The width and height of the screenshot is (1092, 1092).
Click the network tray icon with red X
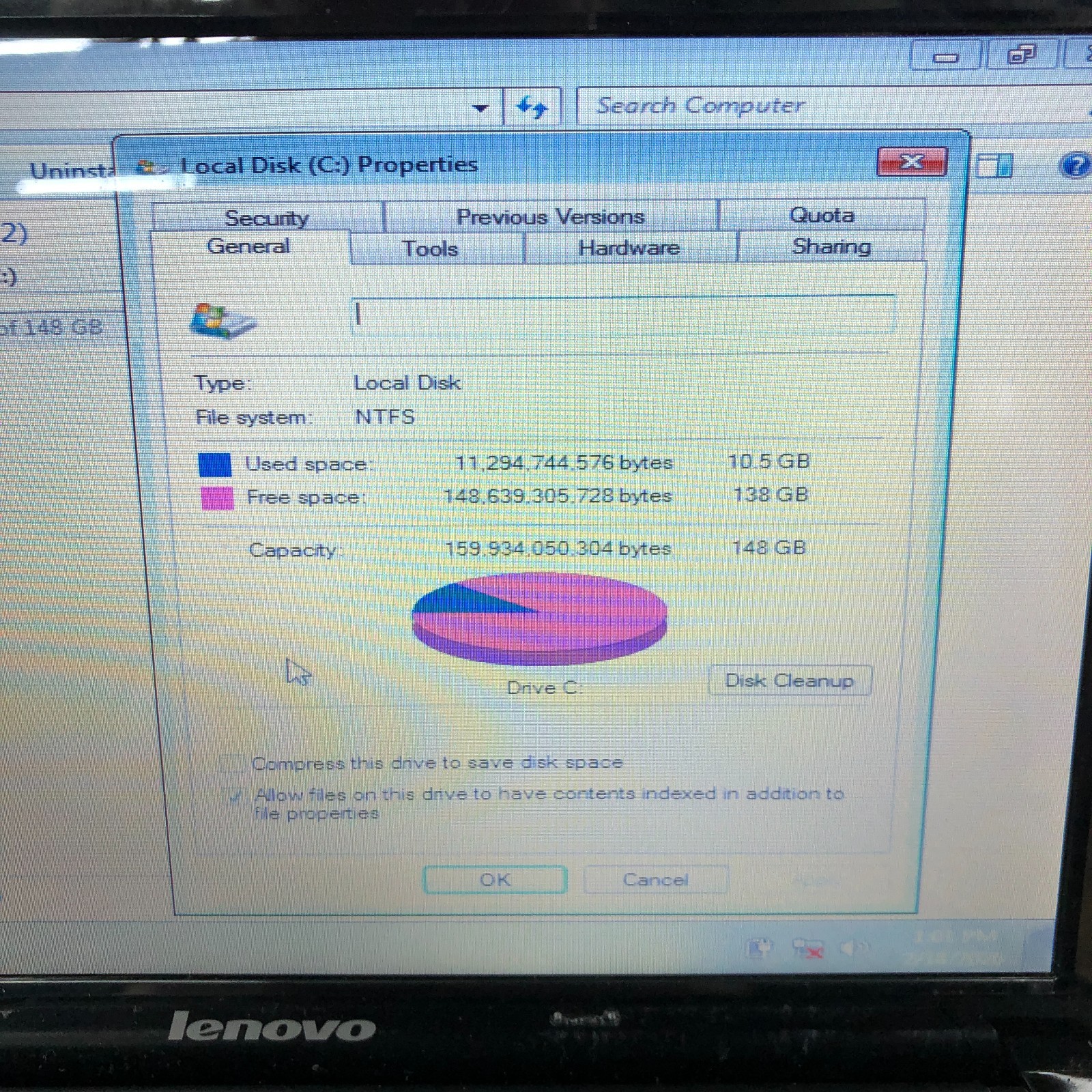click(x=807, y=948)
